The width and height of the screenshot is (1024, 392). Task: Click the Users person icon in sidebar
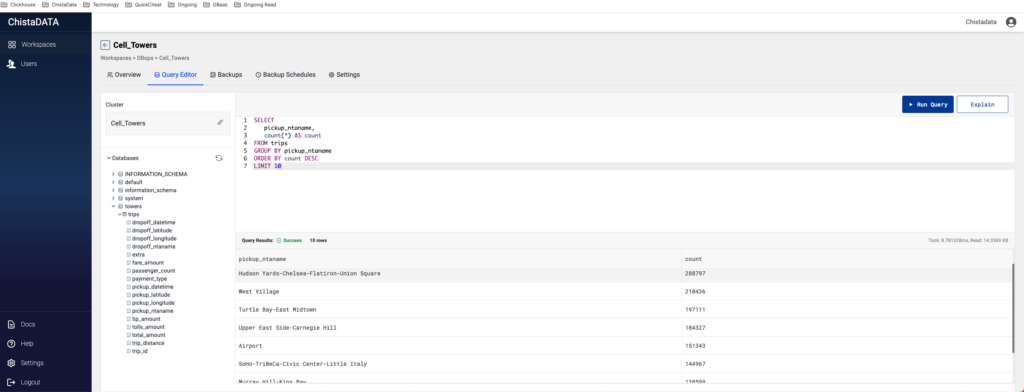point(12,64)
